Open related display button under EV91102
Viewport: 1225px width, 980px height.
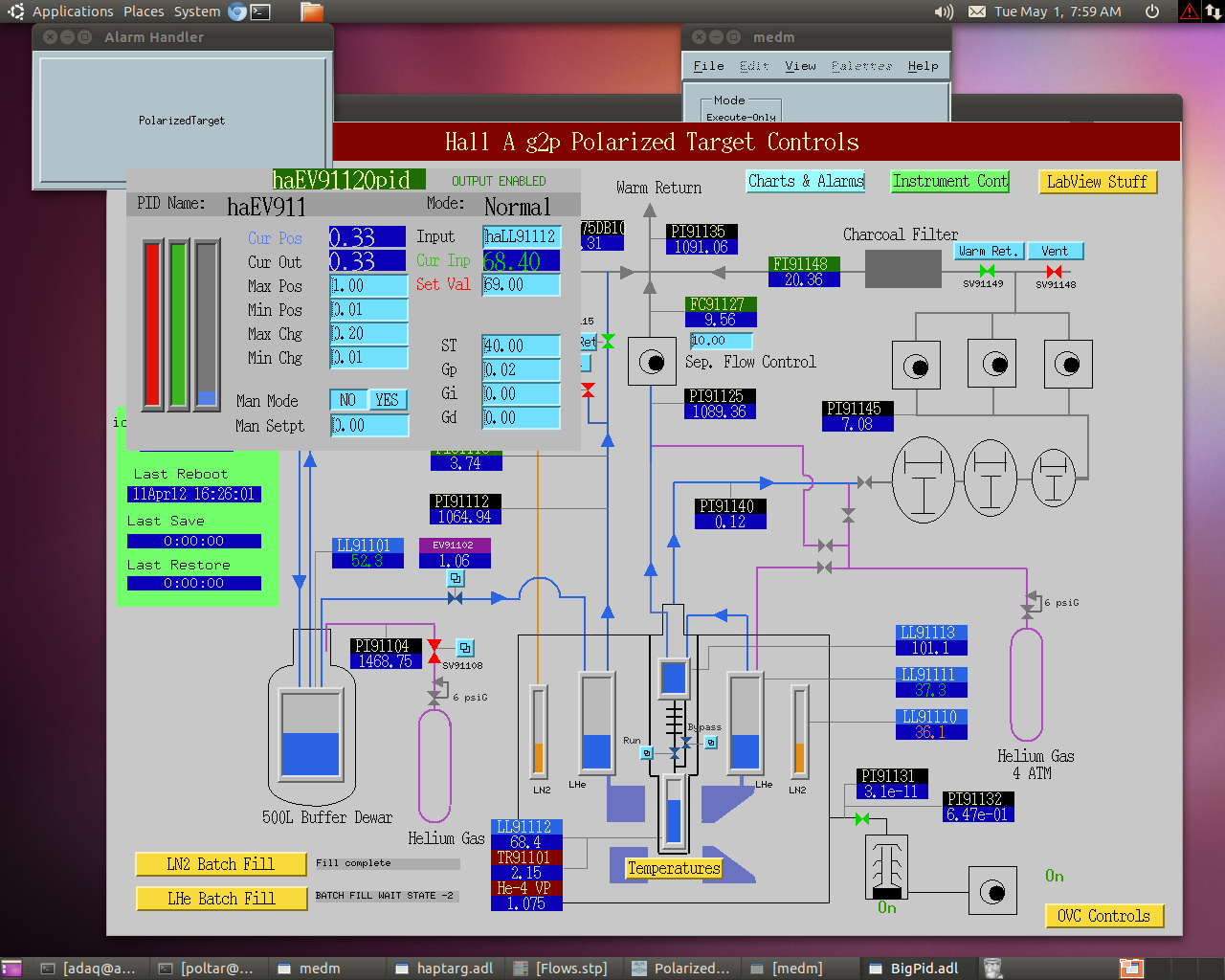[456, 578]
